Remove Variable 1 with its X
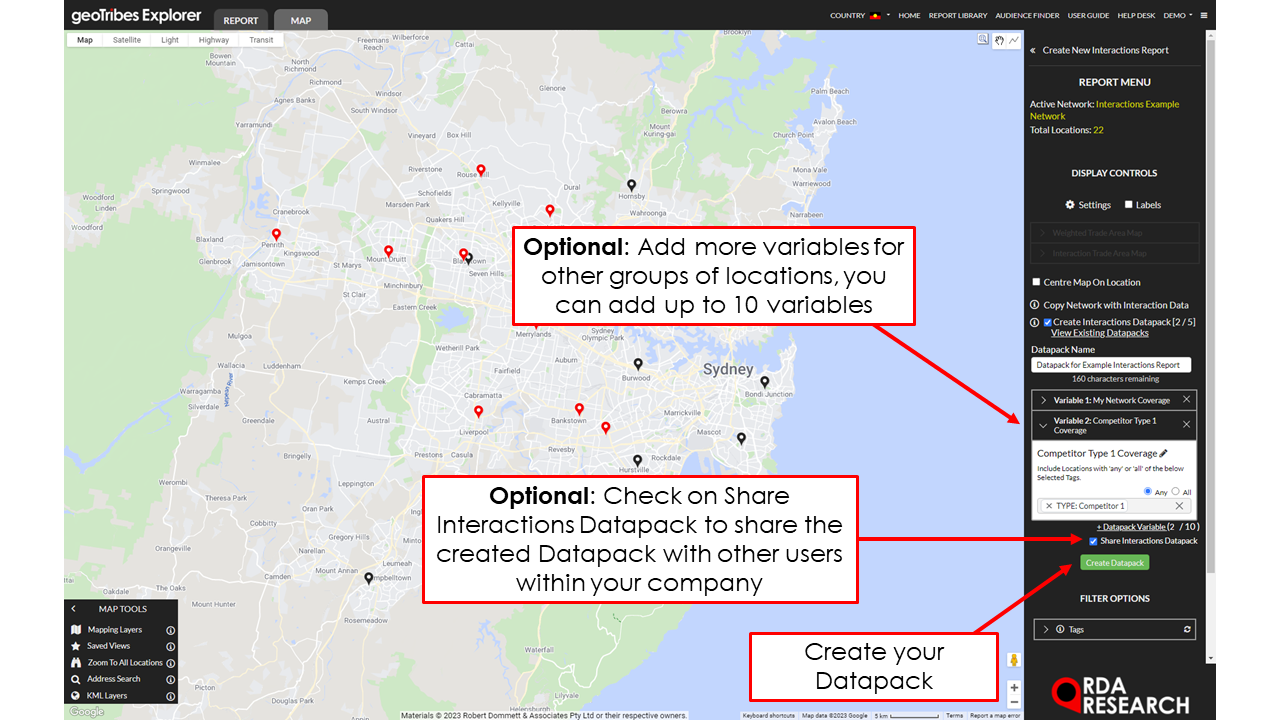Viewport: 1280px width, 720px height. [x=1187, y=400]
